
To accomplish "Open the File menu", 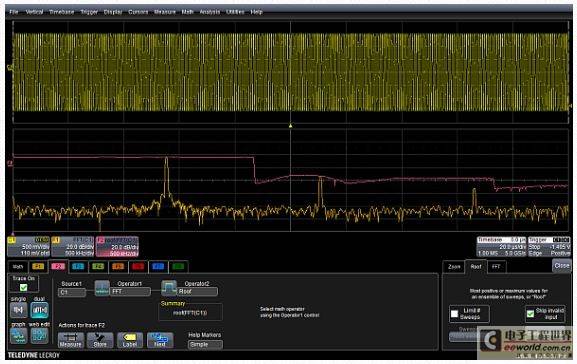I will pos(14,12).
